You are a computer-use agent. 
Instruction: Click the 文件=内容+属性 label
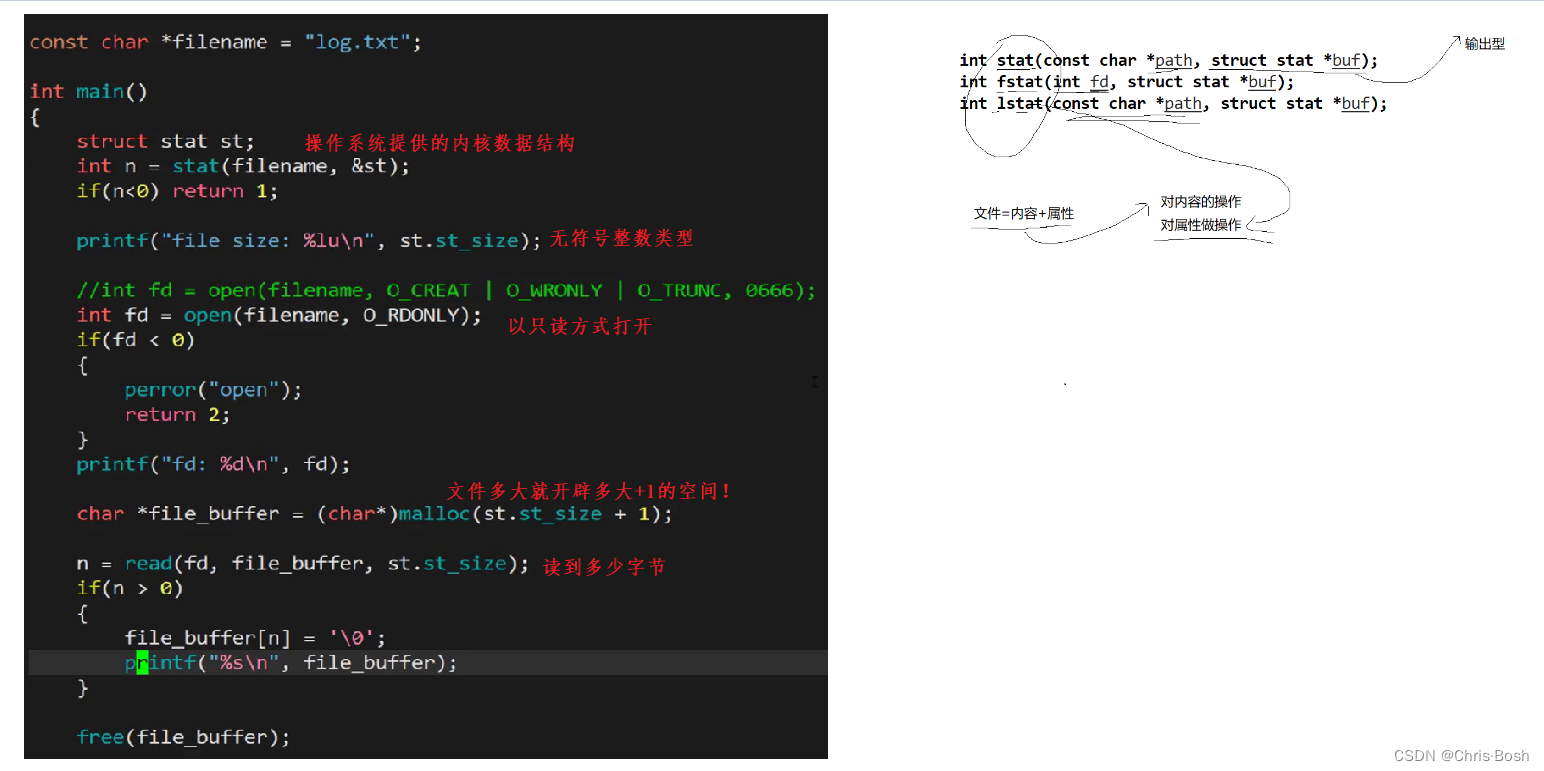point(1024,214)
